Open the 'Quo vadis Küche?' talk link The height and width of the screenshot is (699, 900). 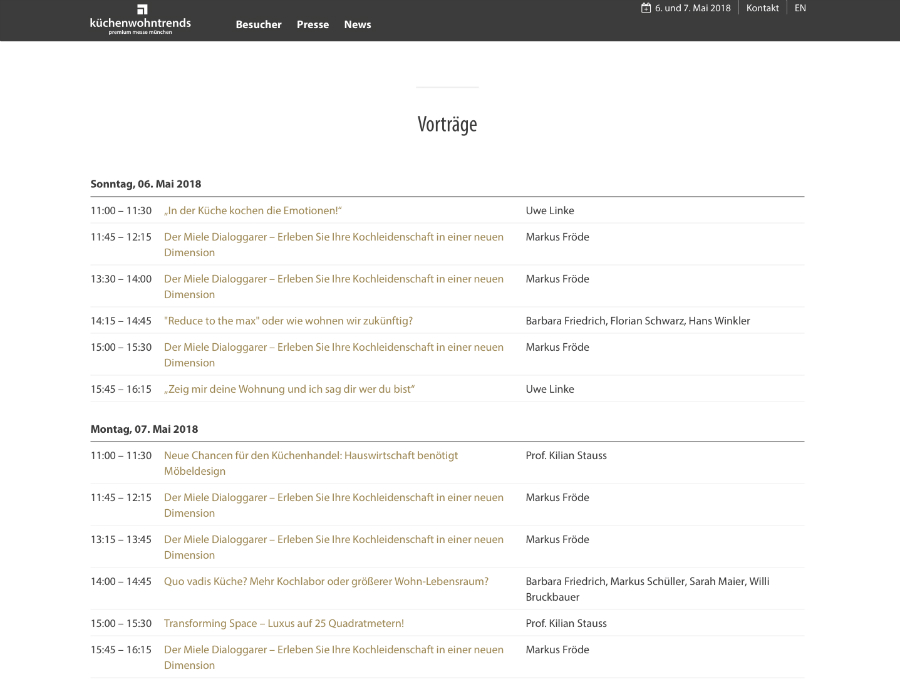coord(326,581)
